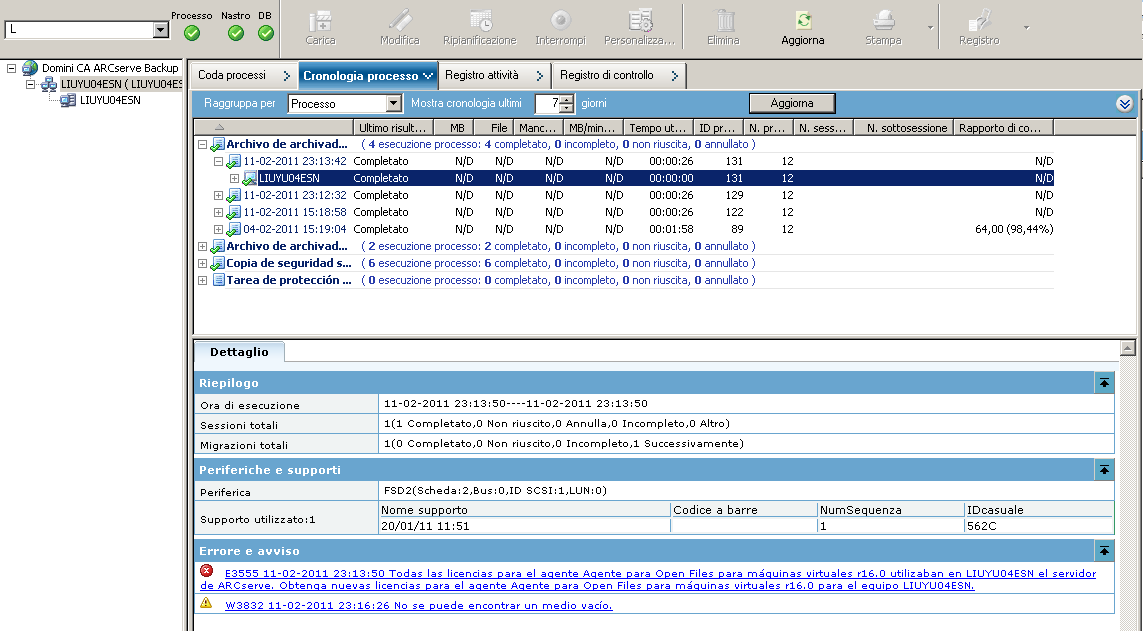Click the Ripianificazione toolbar icon
The width and height of the screenshot is (1143, 631).
pyautogui.click(x=480, y=21)
